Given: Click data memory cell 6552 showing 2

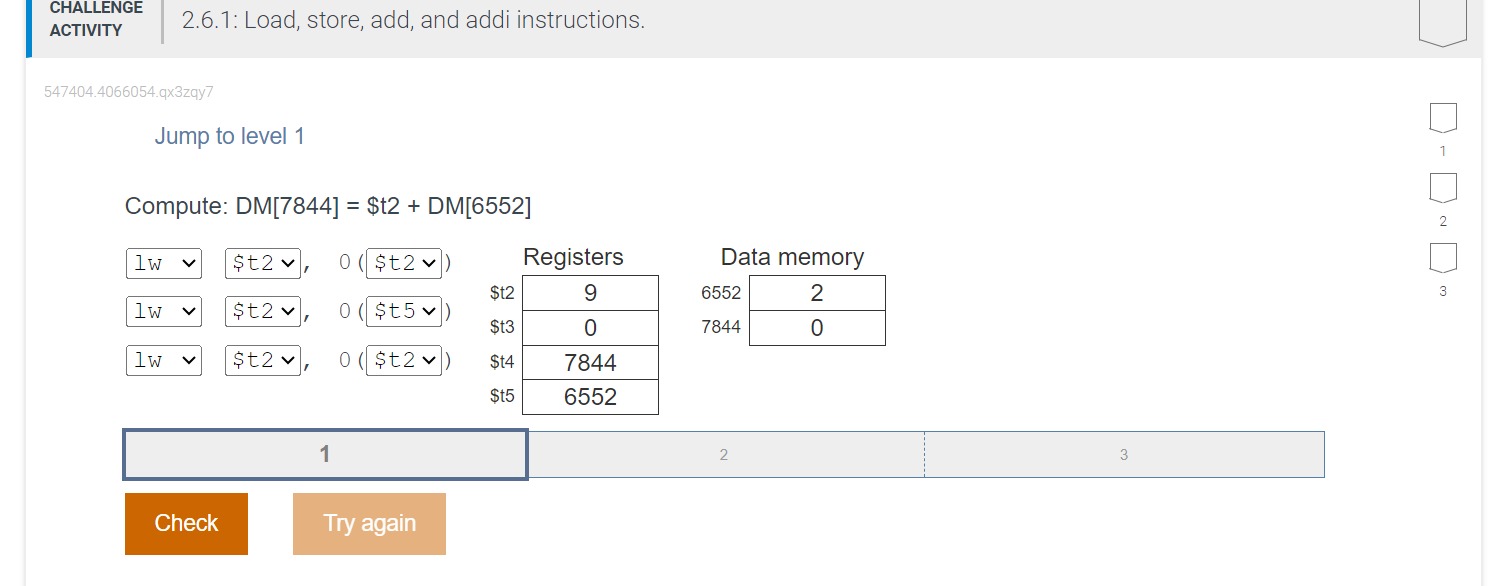Looking at the screenshot, I should pos(816,292).
